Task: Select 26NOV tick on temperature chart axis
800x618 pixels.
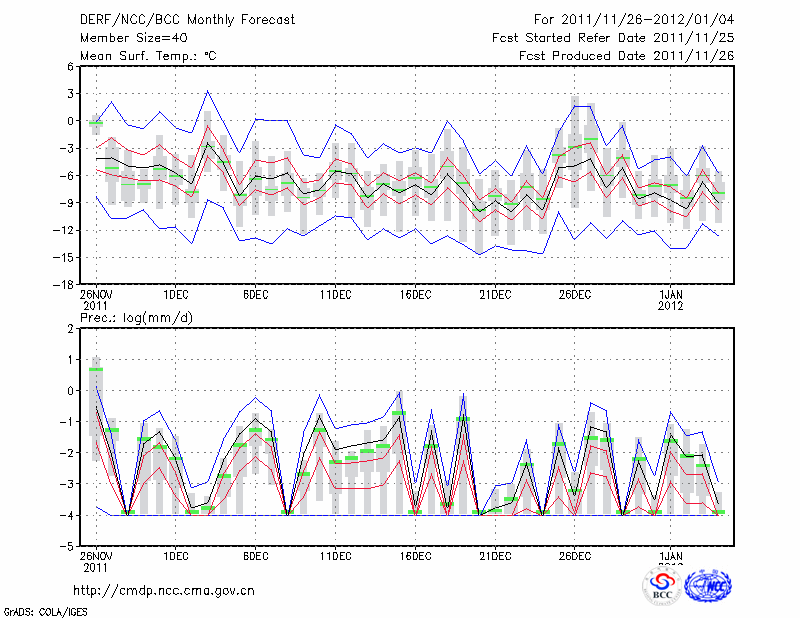Action: pyautogui.click(x=96, y=294)
